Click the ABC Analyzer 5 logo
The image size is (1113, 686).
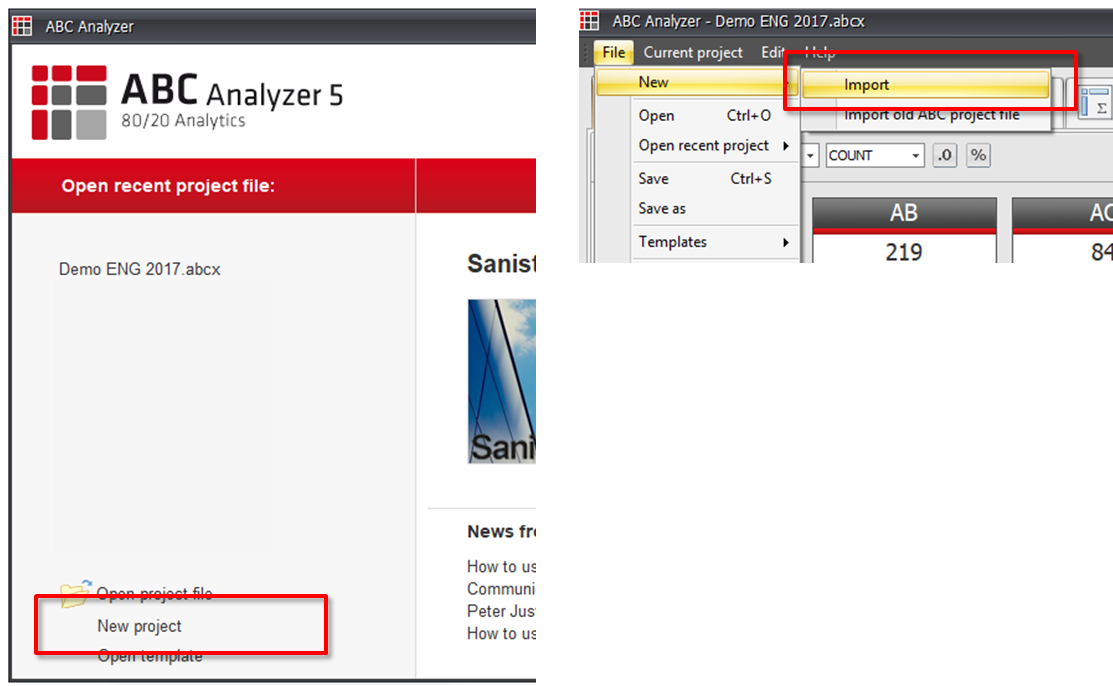(187, 103)
